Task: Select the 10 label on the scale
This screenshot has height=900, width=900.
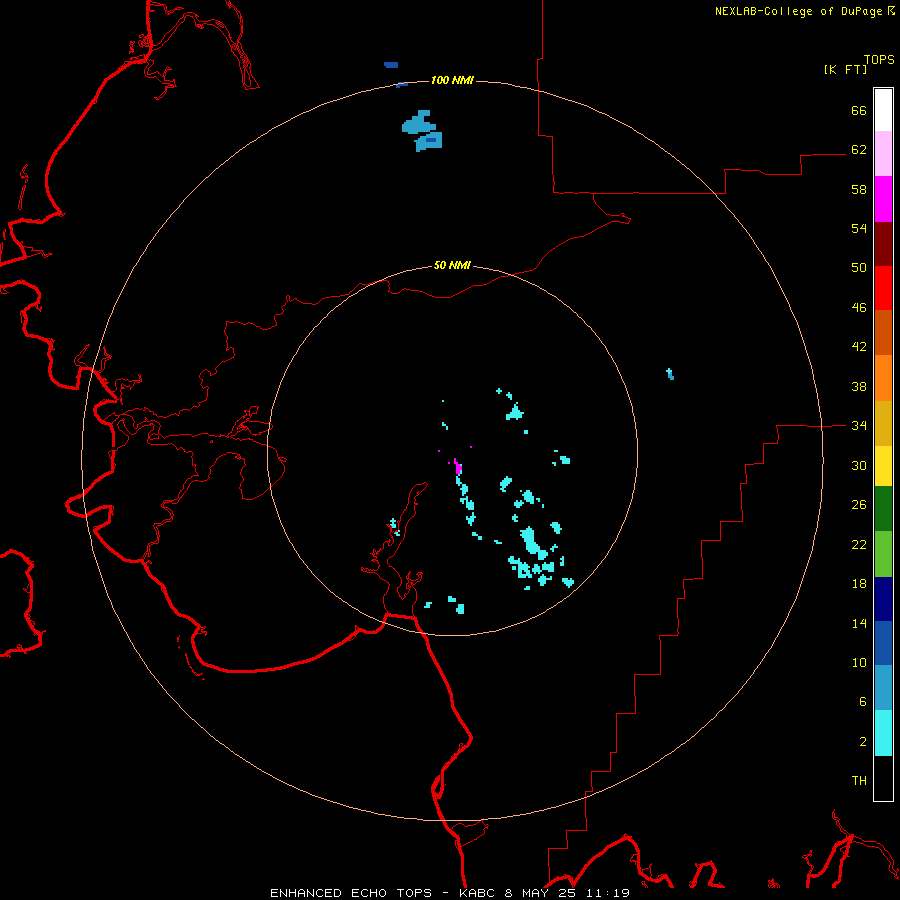Action: pyautogui.click(x=859, y=662)
